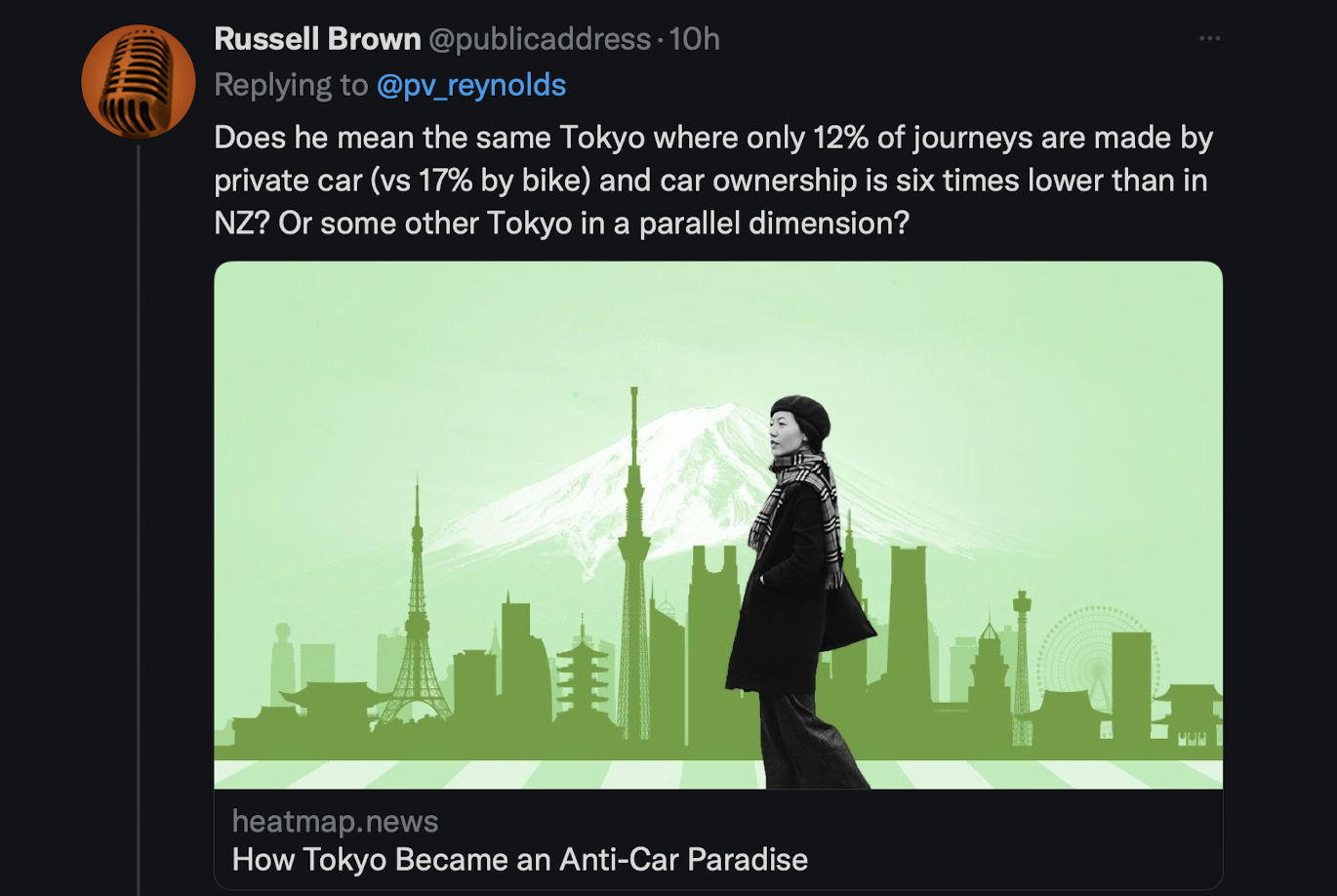The height and width of the screenshot is (896, 1337).
Task: Open the heatmap.news link card image
Action: 718,525
